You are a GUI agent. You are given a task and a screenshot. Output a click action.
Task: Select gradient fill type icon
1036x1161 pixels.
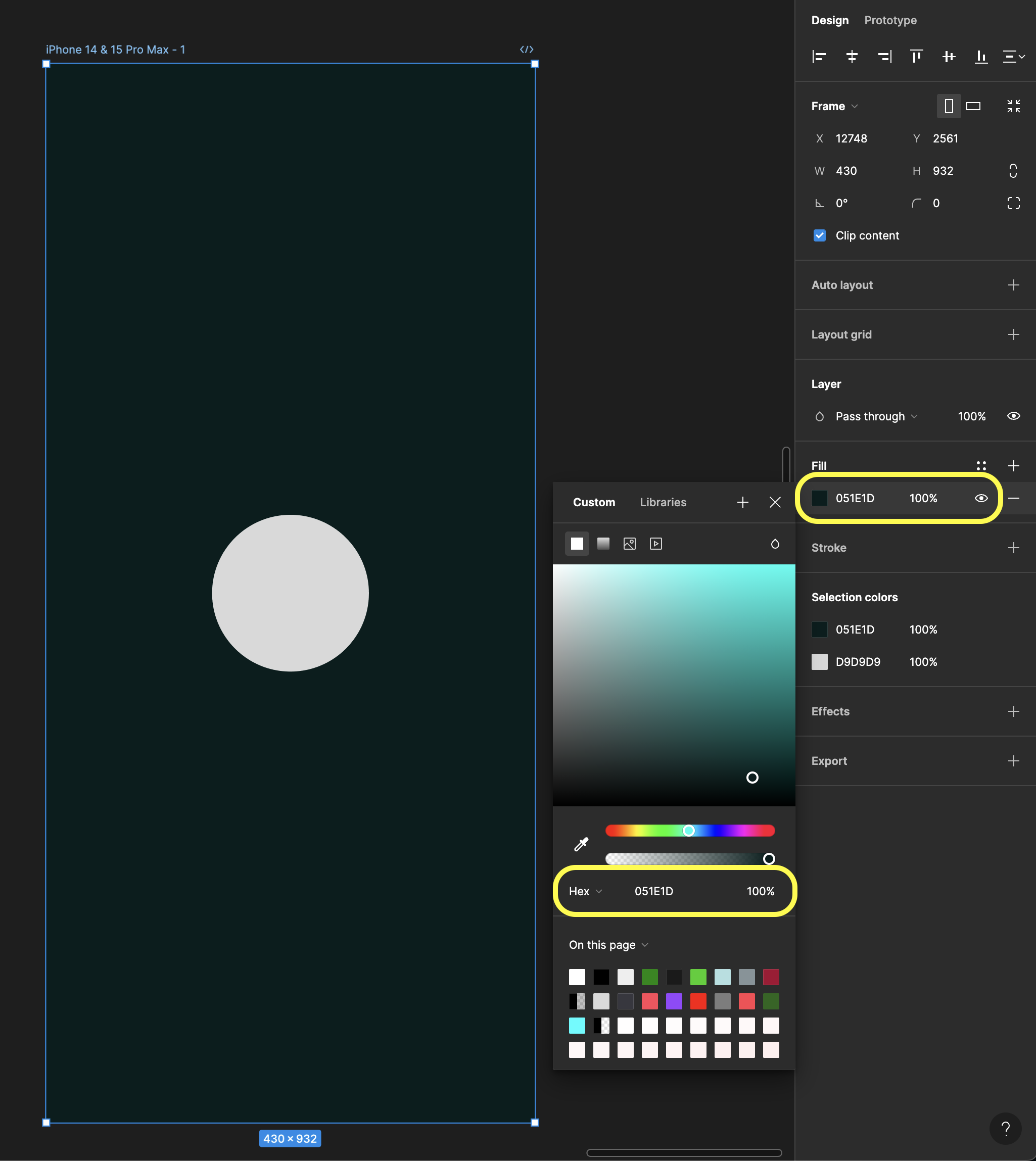point(603,544)
